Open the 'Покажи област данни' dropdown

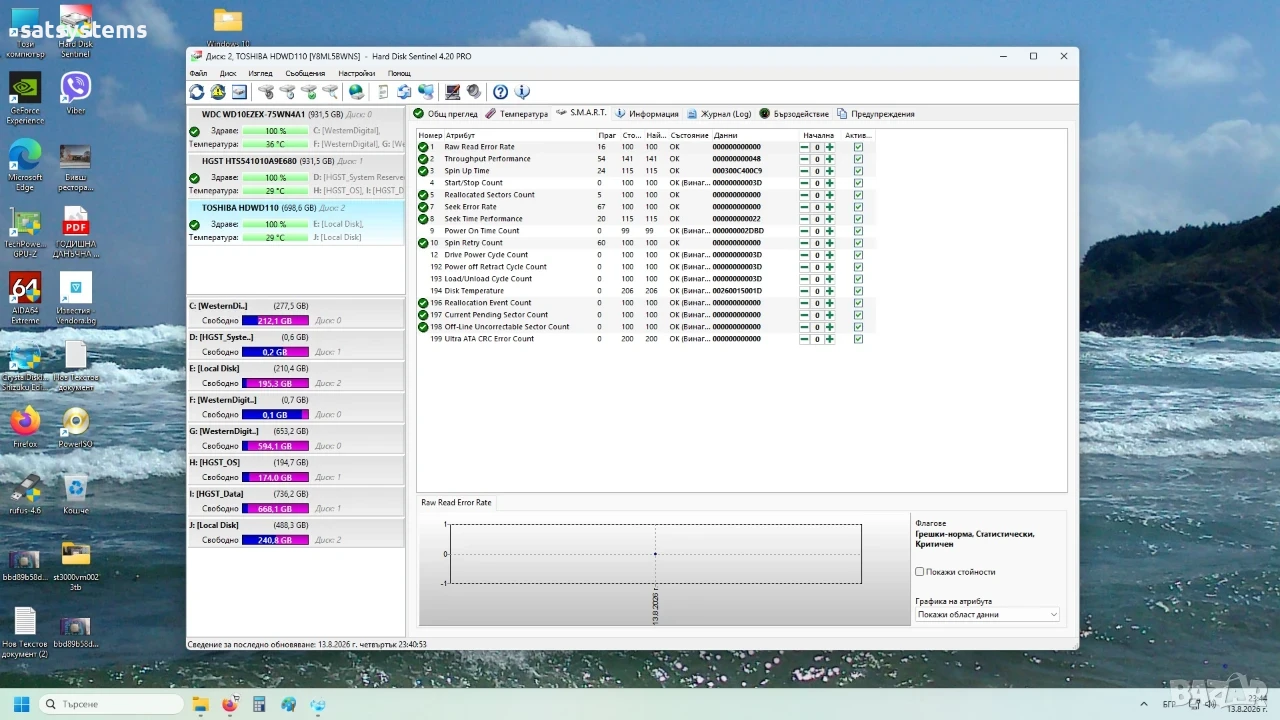point(987,615)
